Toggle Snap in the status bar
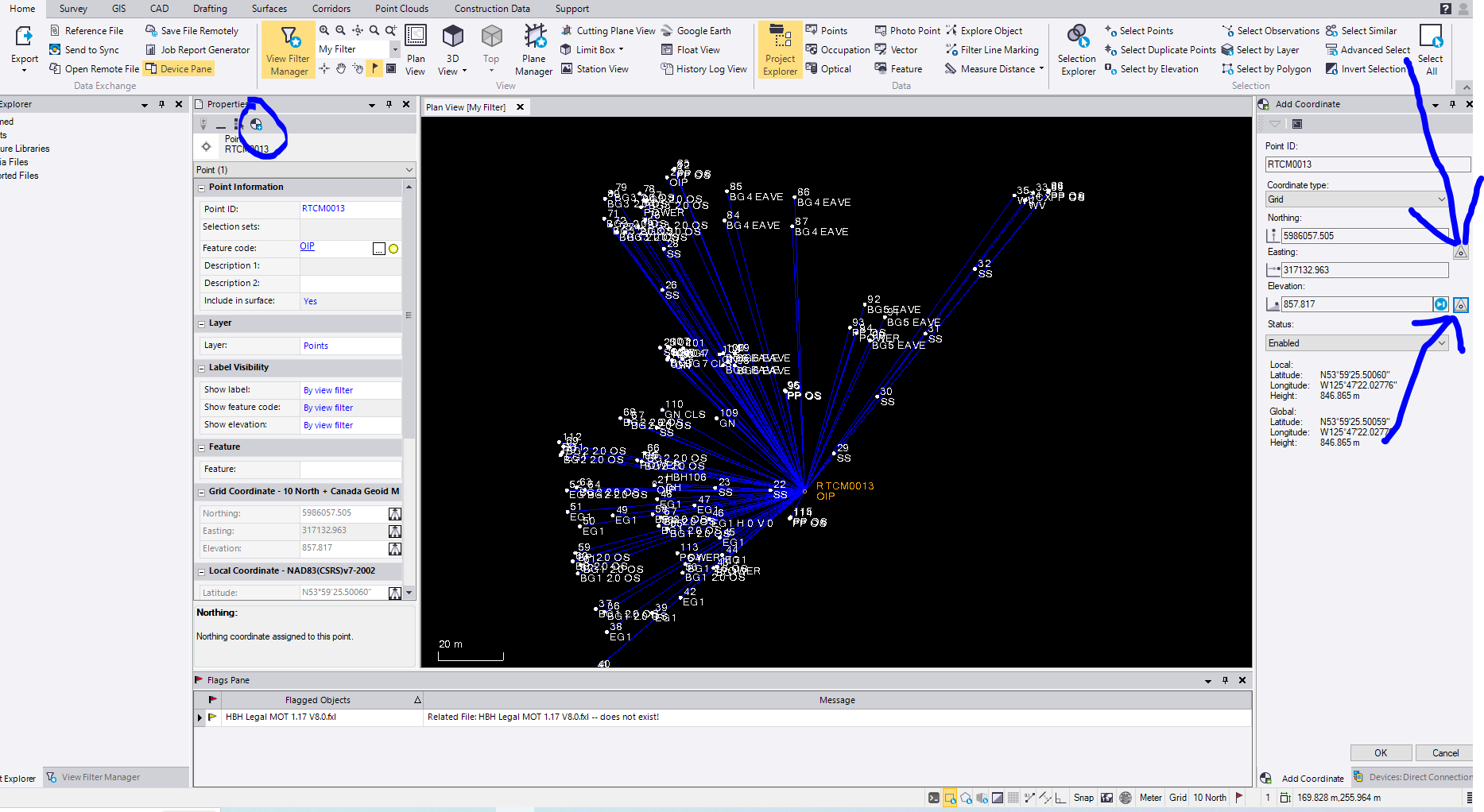Image resolution: width=1484 pixels, height=812 pixels. (1083, 798)
